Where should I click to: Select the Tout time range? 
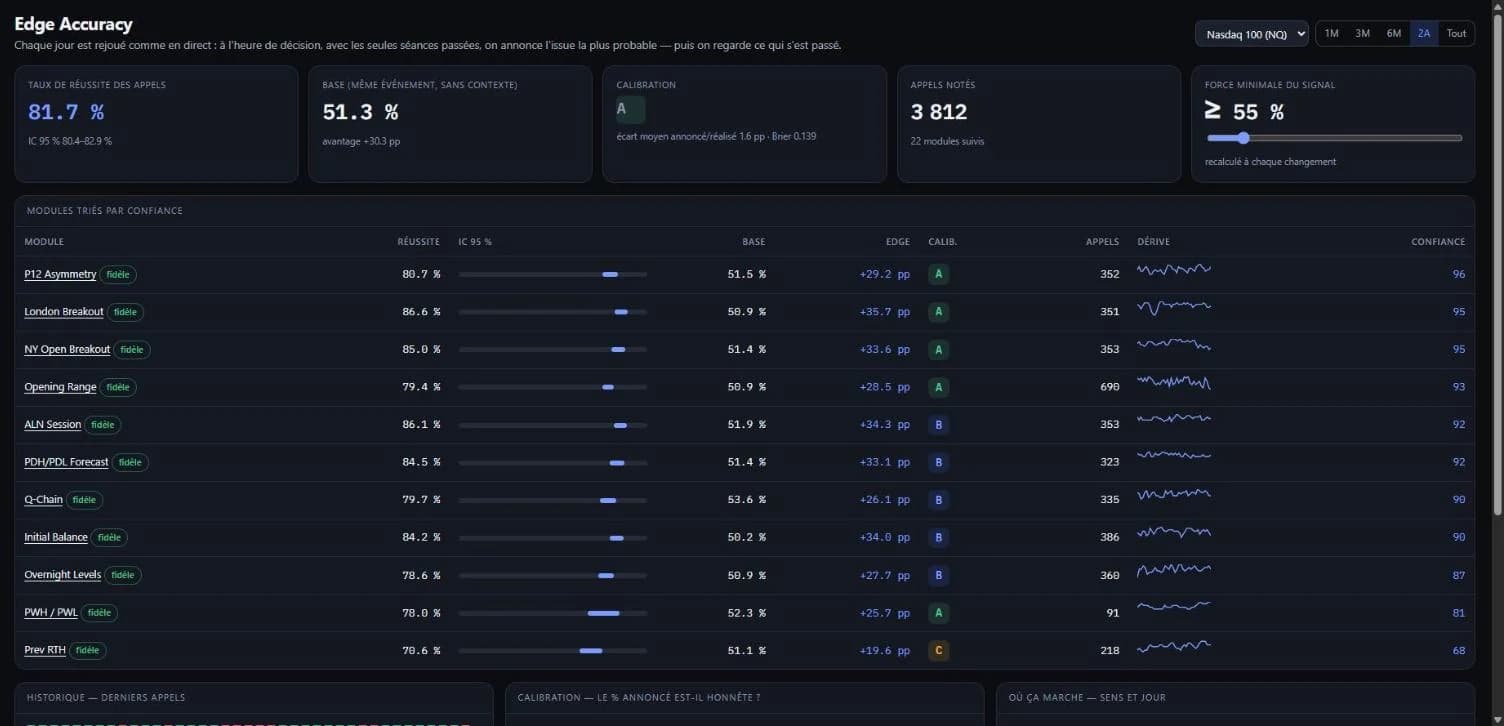click(1456, 34)
